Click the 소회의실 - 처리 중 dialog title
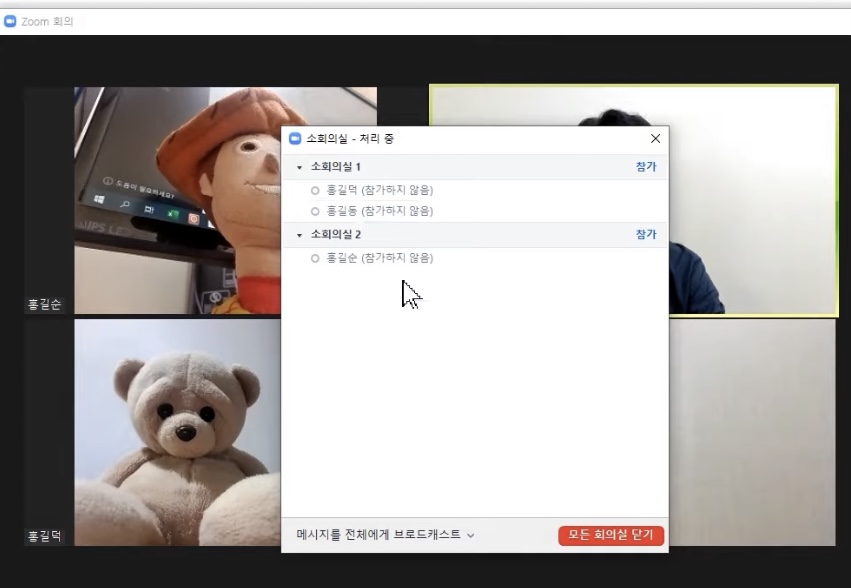The width and height of the screenshot is (851, 588). (350, 138)
